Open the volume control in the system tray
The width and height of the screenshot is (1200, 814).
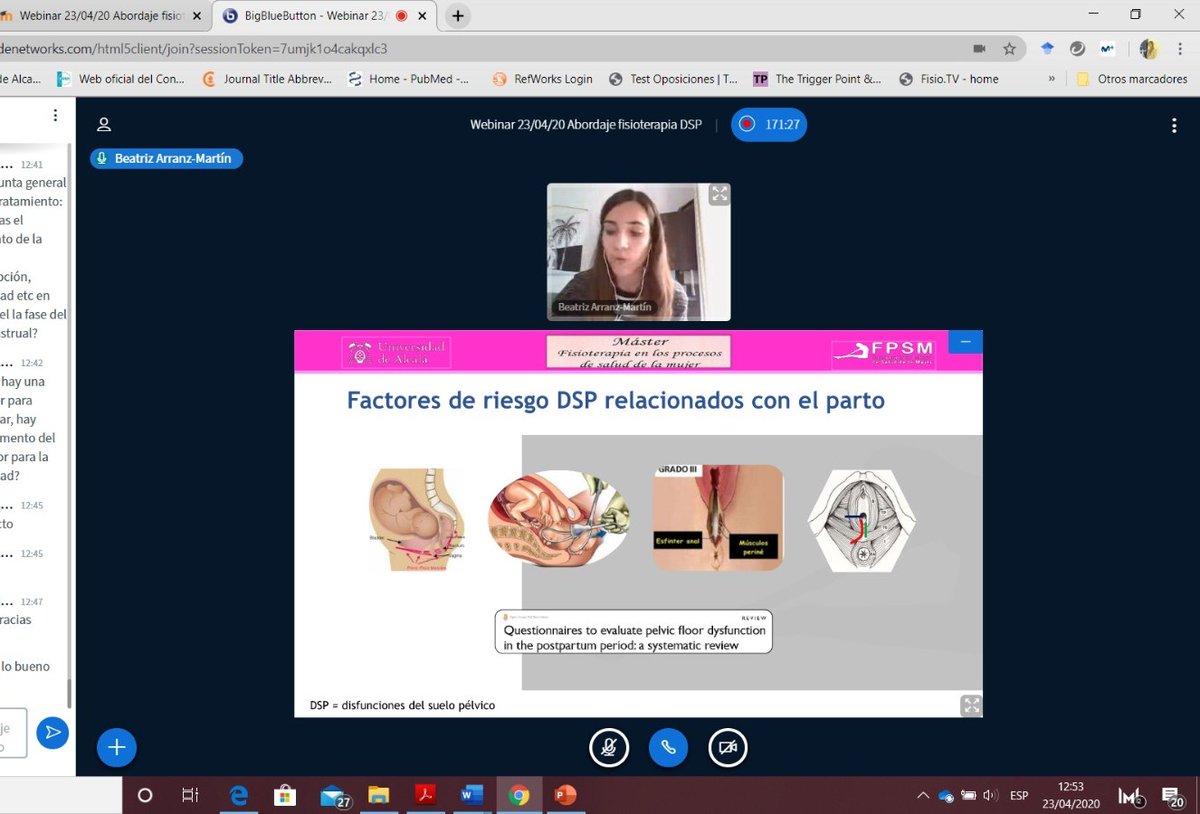coord(990,794)
